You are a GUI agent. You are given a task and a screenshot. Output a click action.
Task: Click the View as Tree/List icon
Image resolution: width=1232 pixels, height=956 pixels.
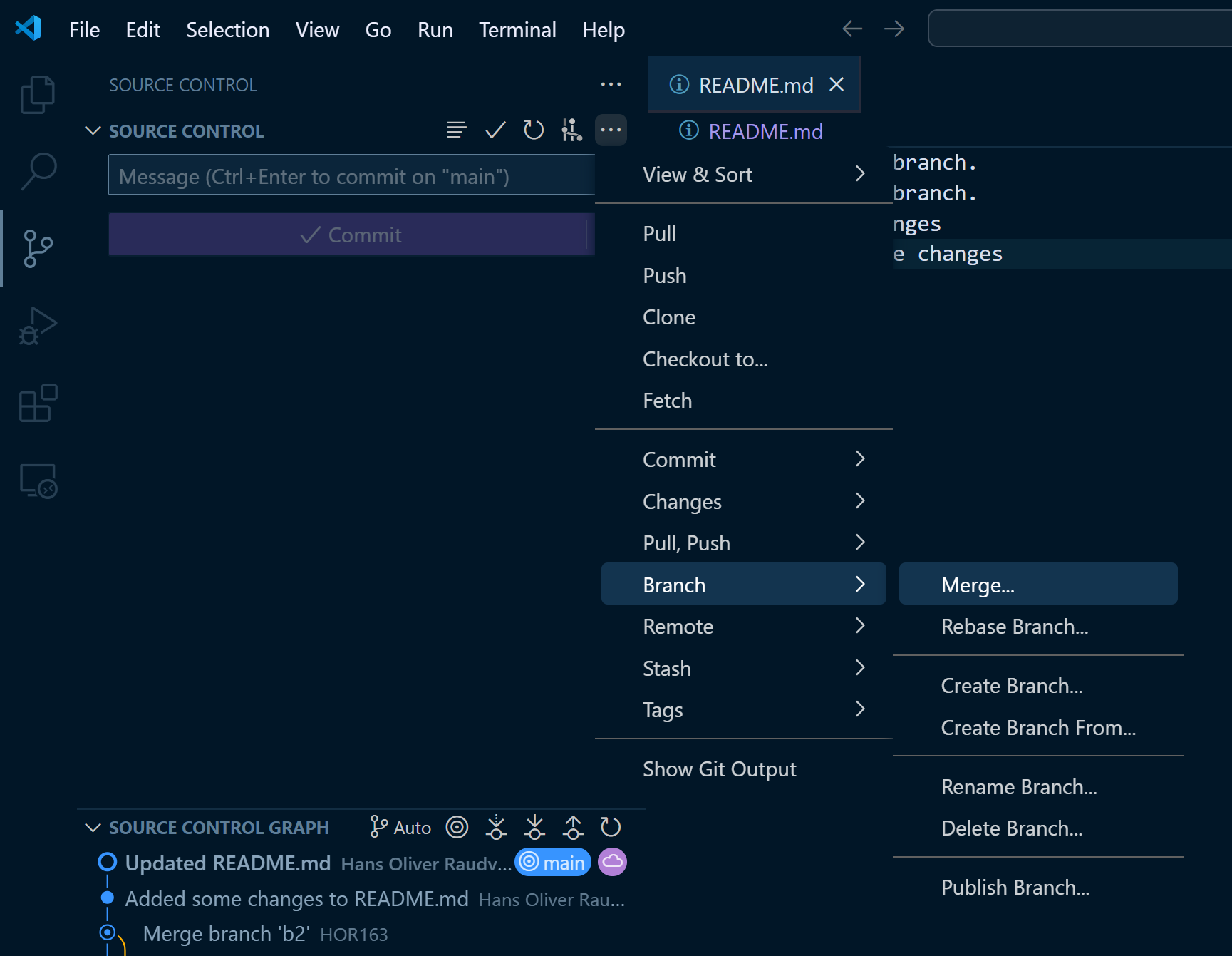pyautogui.click(x=457, y=130)
